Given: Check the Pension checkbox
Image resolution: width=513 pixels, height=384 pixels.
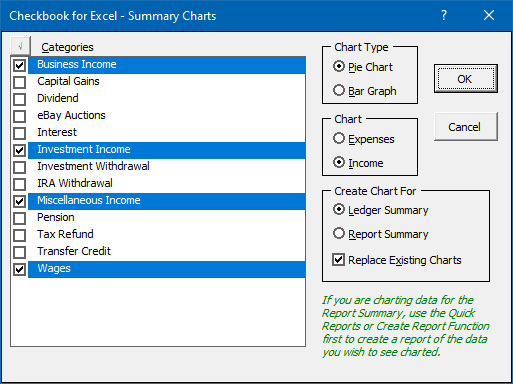Looking at the screenshot, I should [20, 218].
